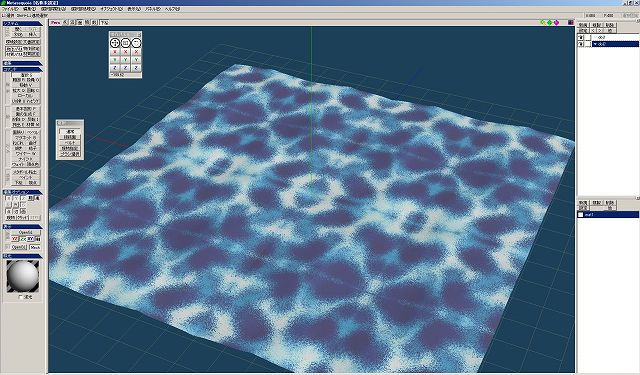
Task: Select the mat1 row in material list
Action: click(608, 215)
